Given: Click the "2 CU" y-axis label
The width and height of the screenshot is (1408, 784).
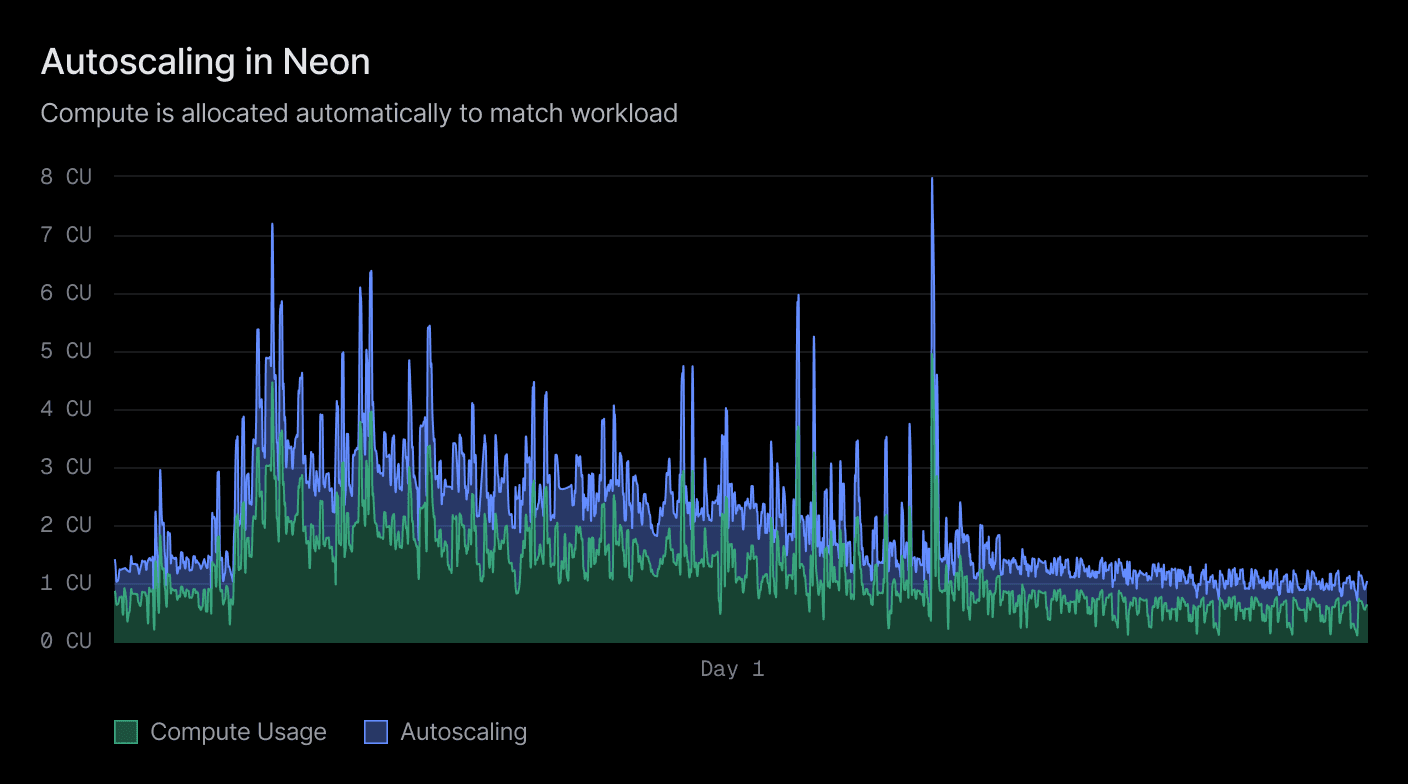Looking at the screenshot, I should coord(66,525).
